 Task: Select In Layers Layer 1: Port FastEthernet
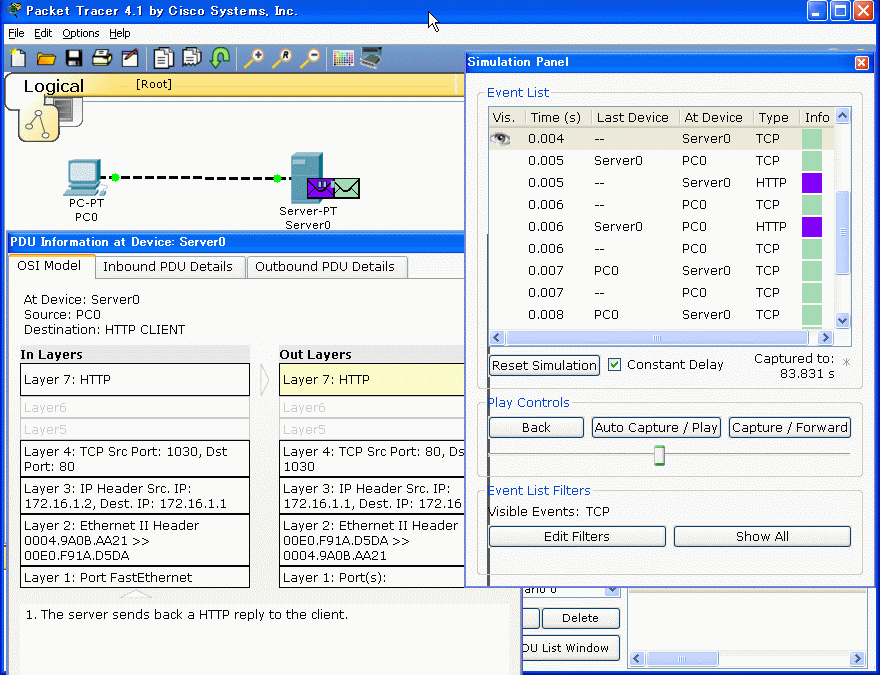click(x=135, y=577)
